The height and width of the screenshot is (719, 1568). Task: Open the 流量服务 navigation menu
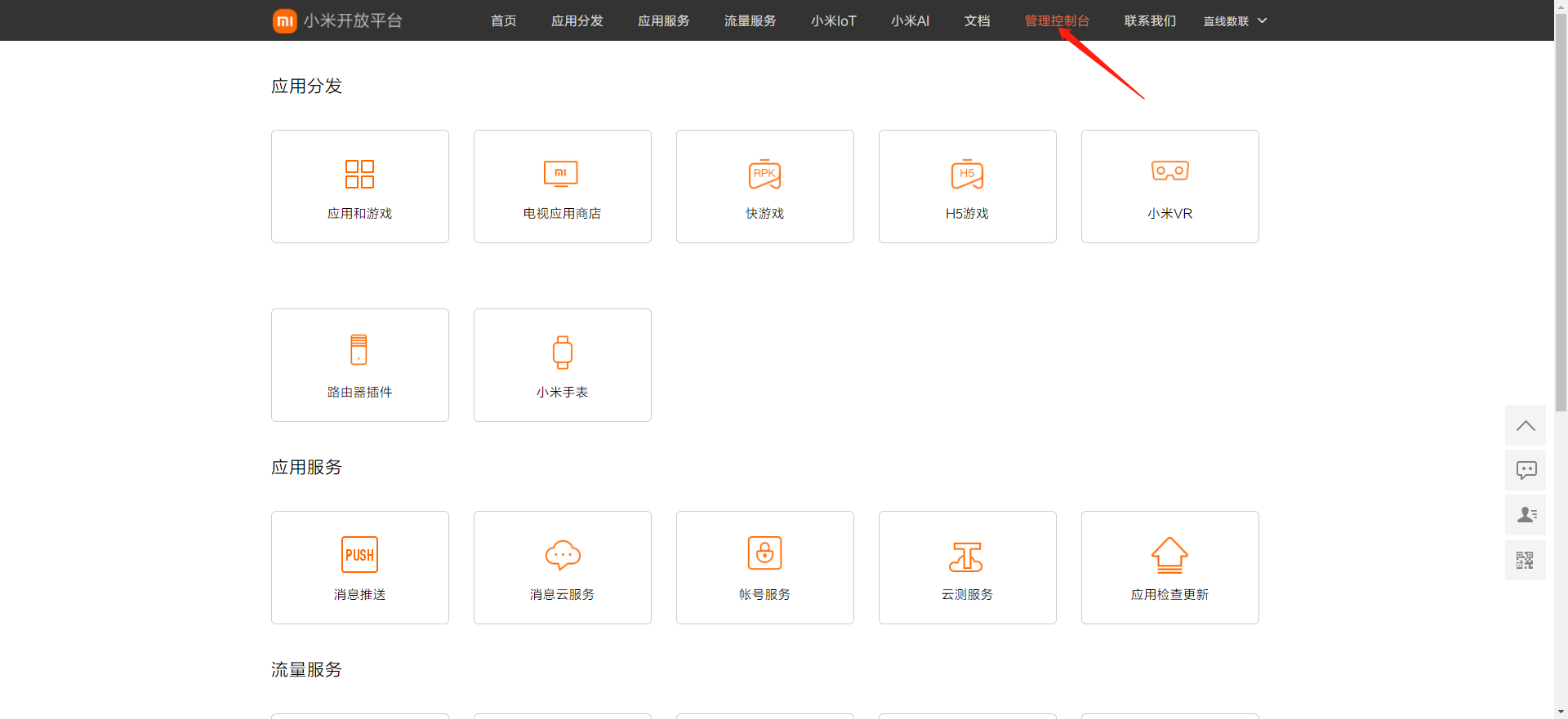pyautogui.click(x=751, y=21)
